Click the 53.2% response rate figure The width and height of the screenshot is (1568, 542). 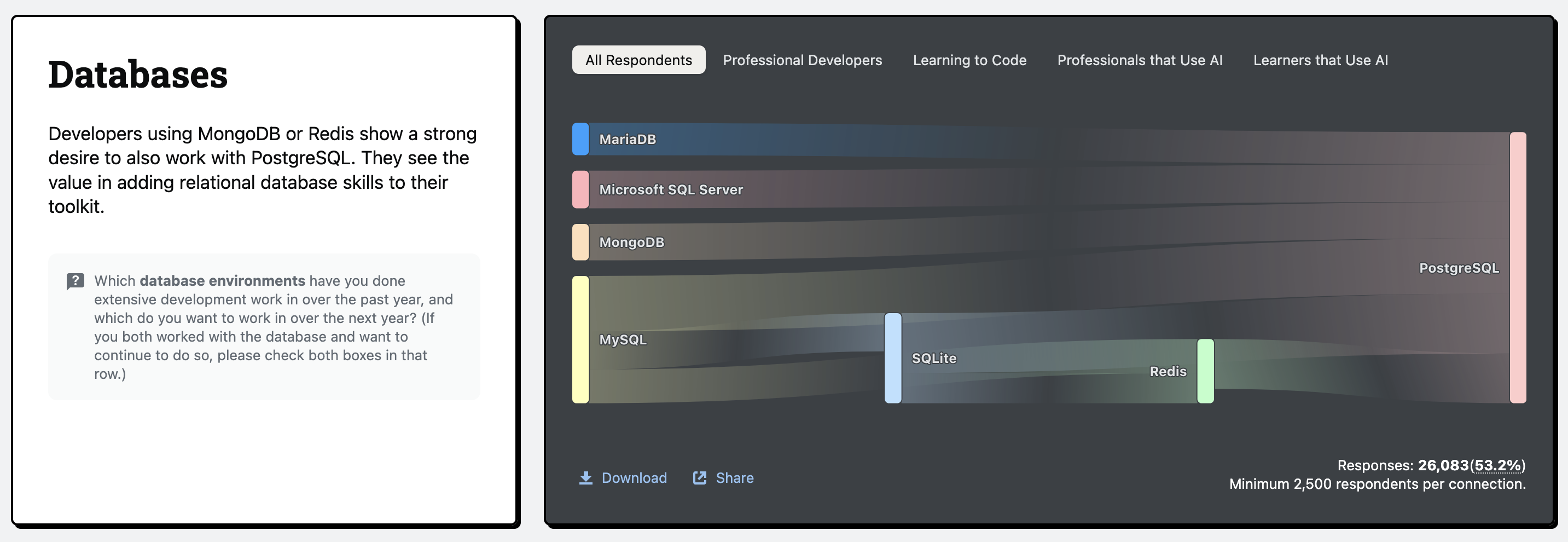[1497, 465]
